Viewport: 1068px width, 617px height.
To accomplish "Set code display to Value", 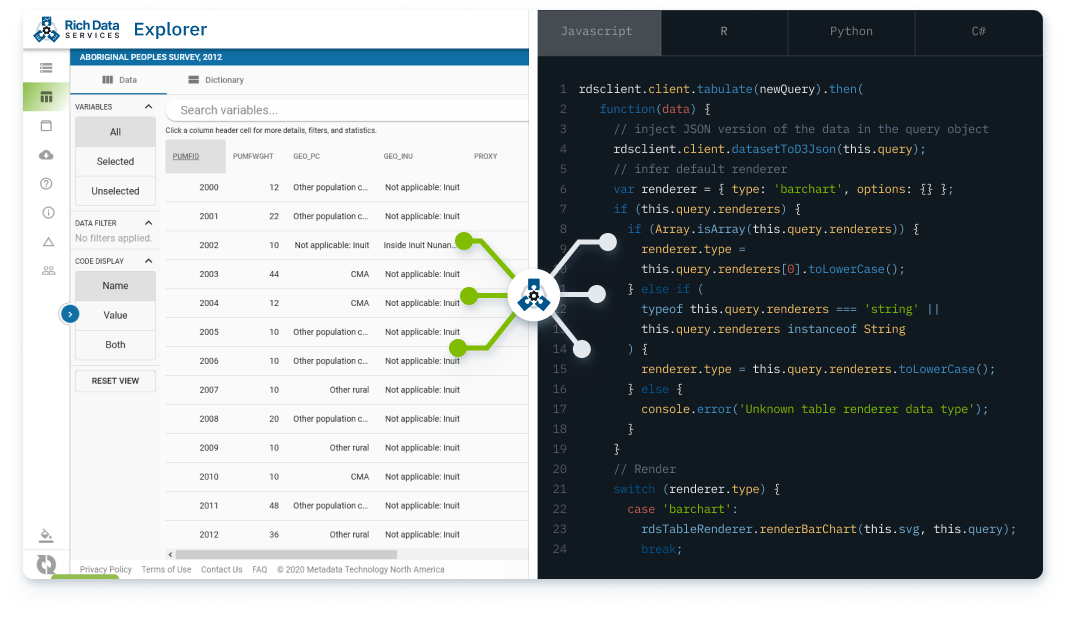I will pos(115,315).
